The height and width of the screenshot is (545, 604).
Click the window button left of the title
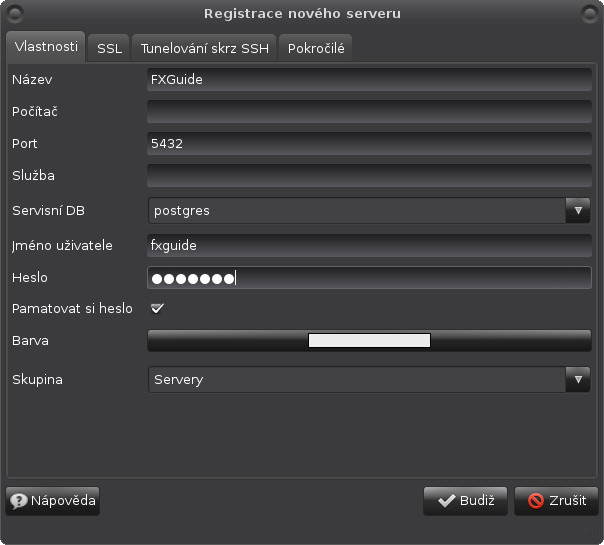[15, 14]
